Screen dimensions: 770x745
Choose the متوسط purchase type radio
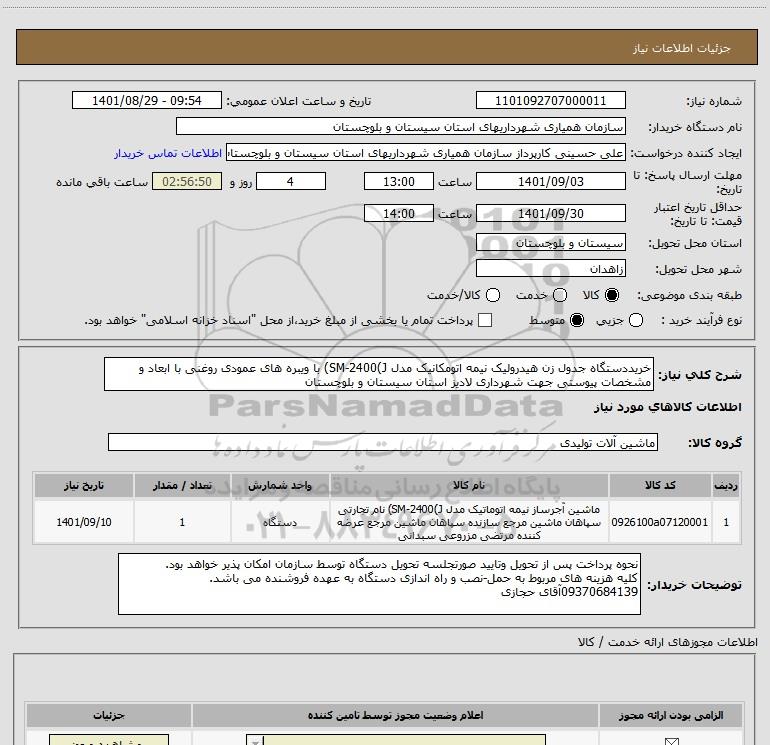point(577,320)
